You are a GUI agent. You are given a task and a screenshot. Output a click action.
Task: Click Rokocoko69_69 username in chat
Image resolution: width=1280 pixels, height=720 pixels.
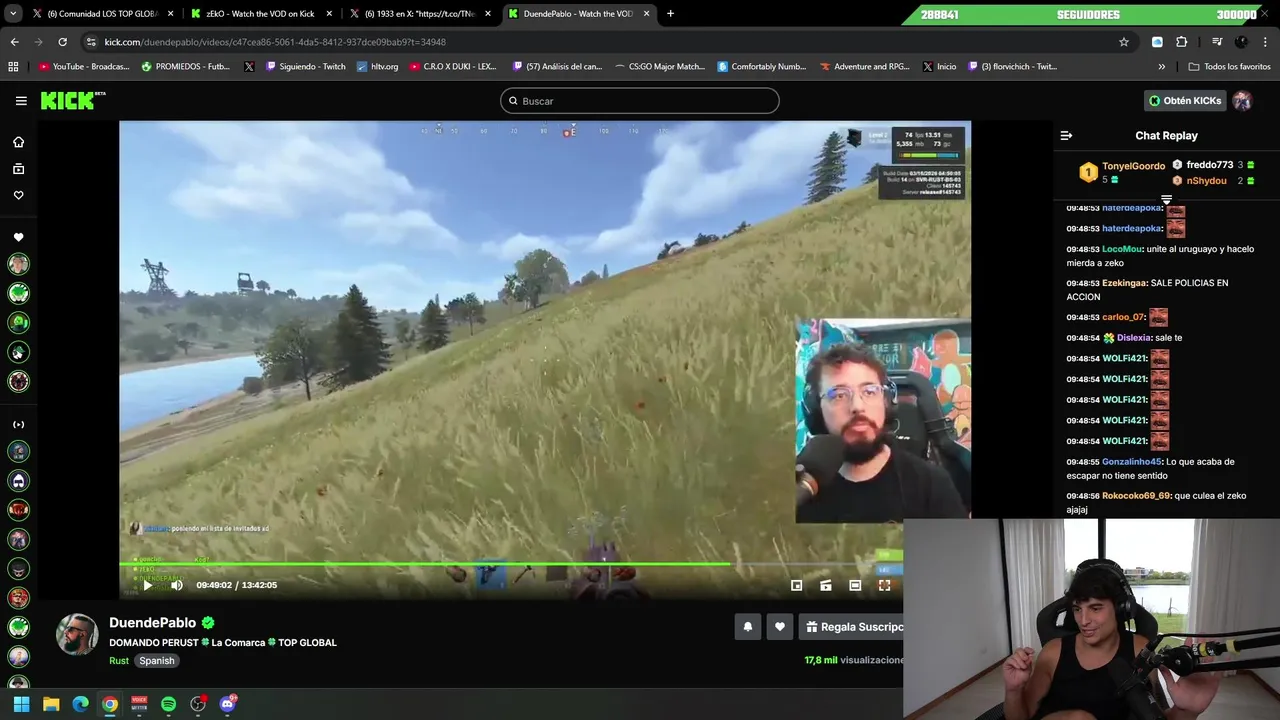(x=1136, y=496)
